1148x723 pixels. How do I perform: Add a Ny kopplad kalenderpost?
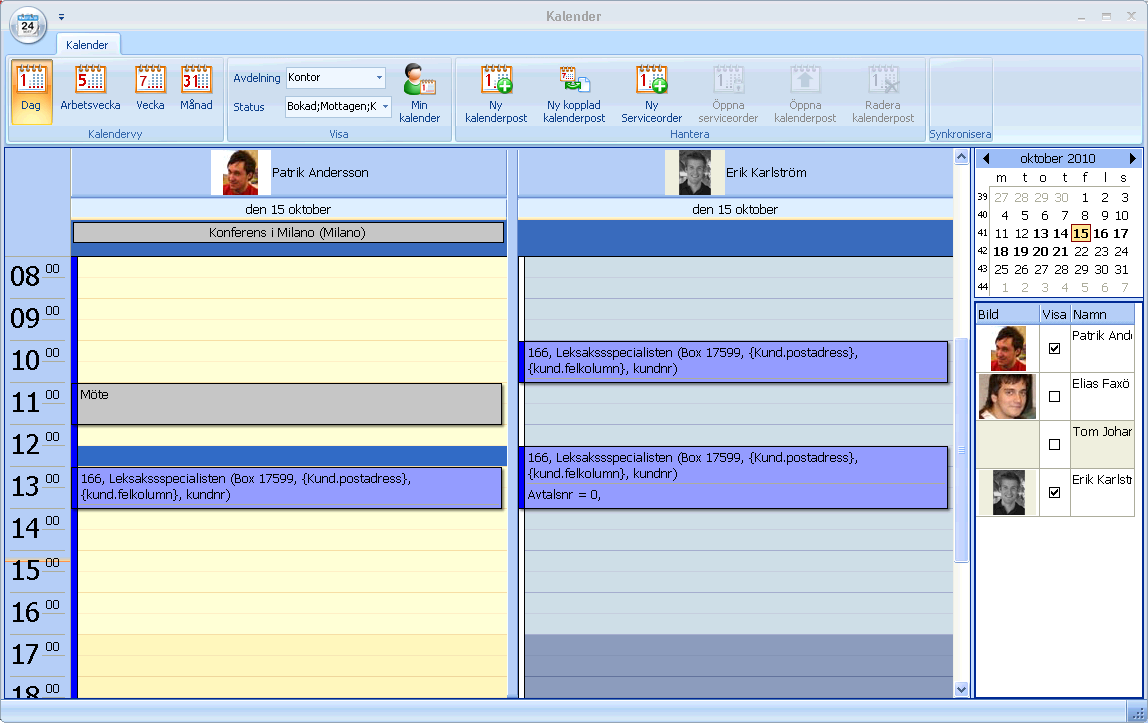pos(574,93)
